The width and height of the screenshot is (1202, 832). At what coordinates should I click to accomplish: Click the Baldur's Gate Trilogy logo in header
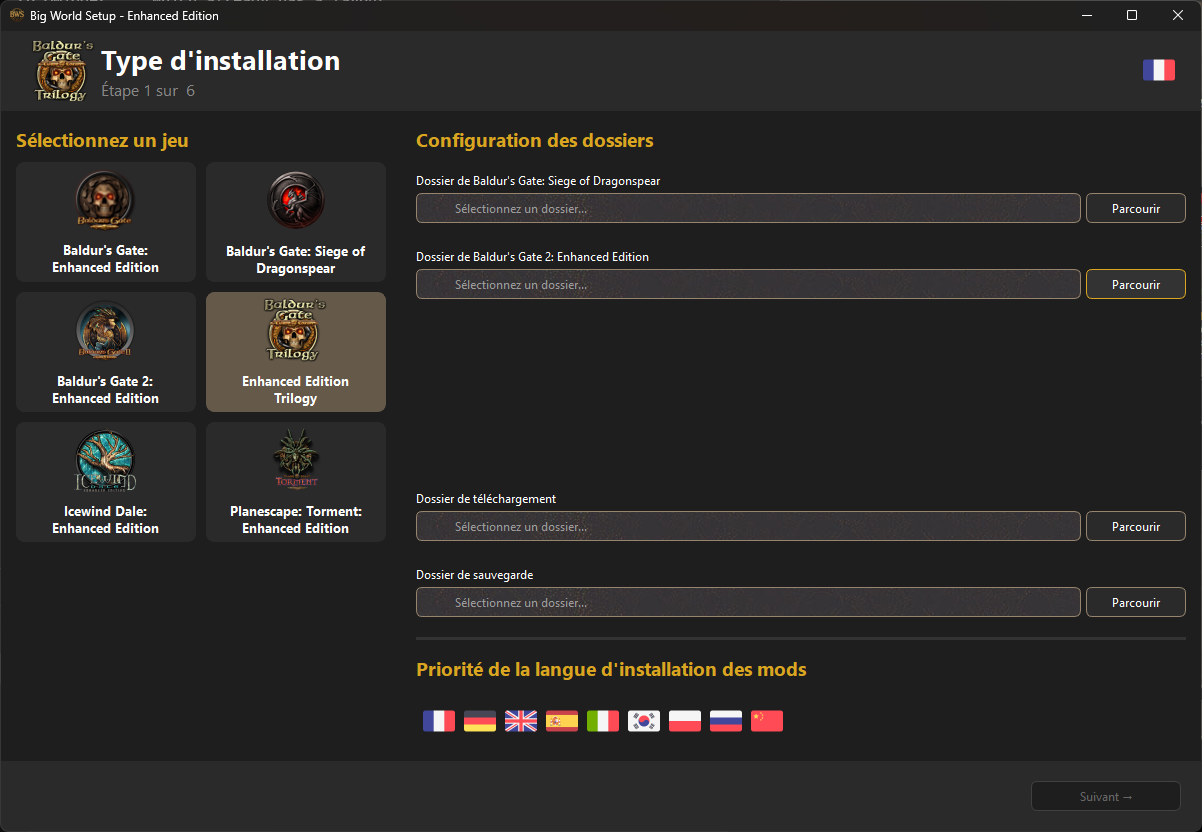pyautogui.click(x=61, y=70)
